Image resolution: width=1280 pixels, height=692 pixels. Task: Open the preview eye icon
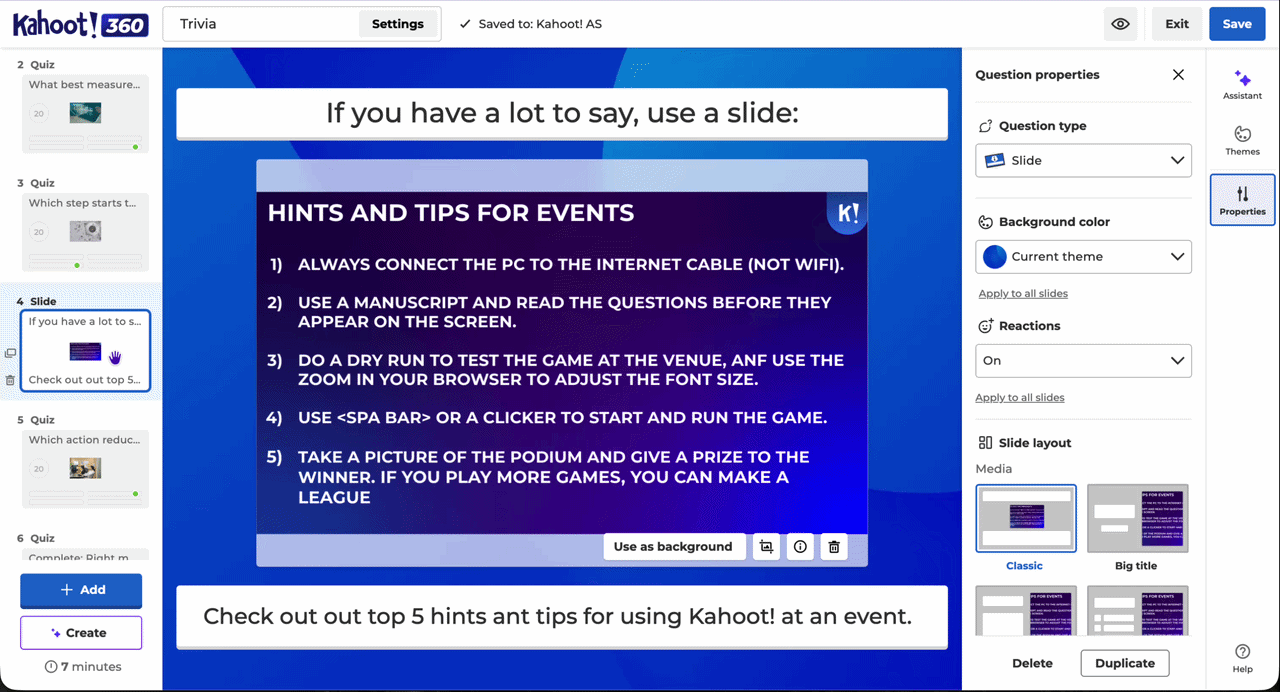pos(1120,24)
